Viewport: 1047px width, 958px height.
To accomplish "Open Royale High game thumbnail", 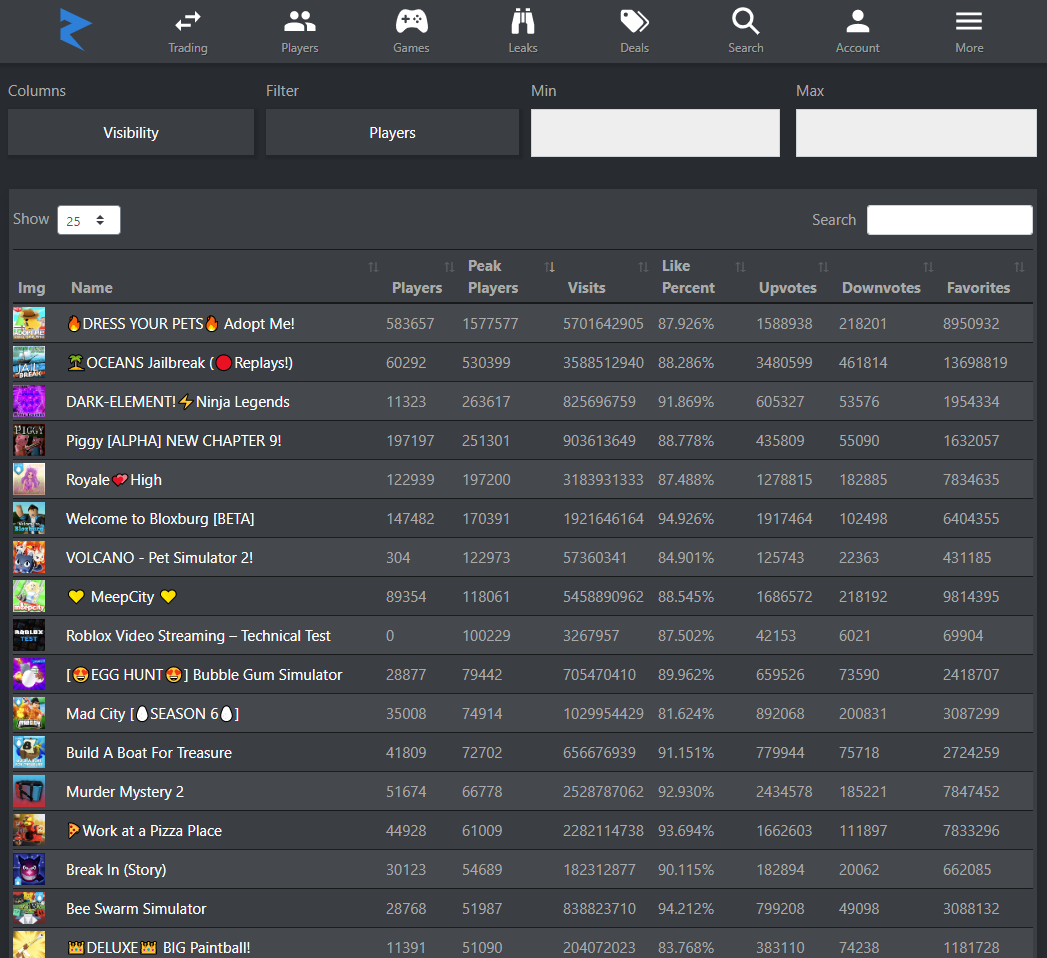I will pos(29,479).
